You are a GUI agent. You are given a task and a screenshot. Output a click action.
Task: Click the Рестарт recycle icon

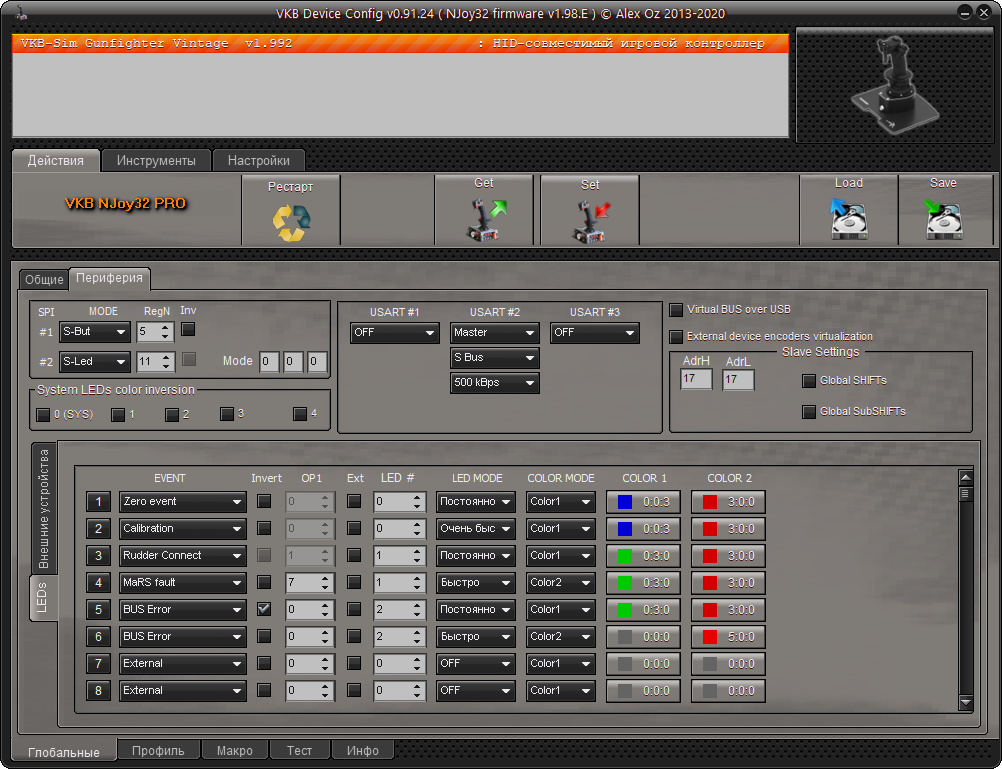click(x=291, y=222)
